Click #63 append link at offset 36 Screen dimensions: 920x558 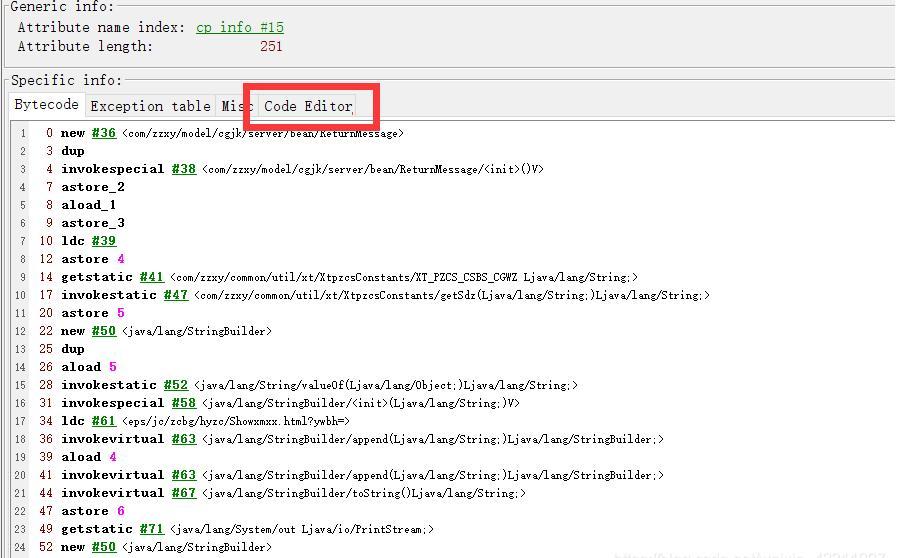183,439
